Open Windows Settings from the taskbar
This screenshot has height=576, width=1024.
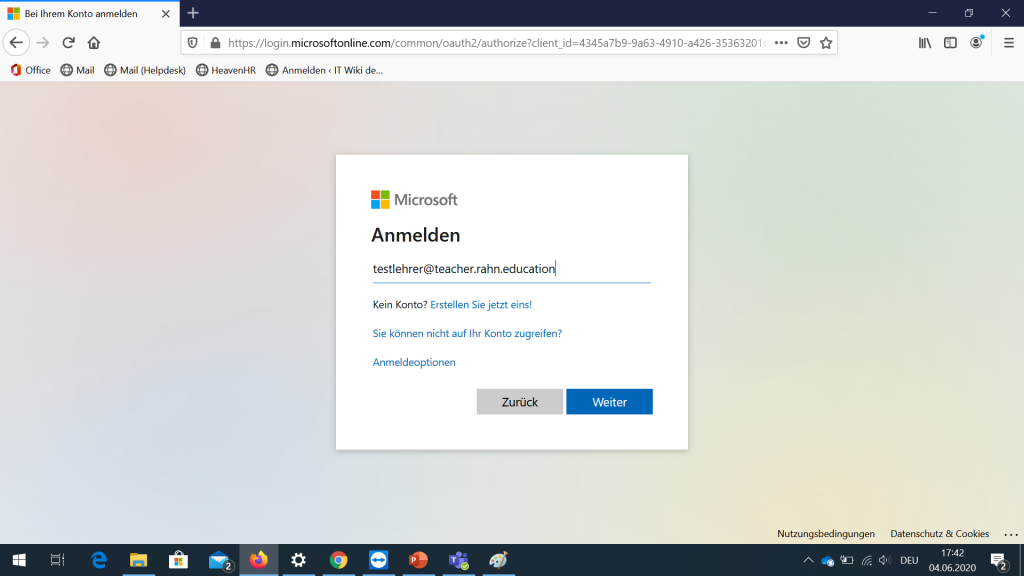pos(298,560)
